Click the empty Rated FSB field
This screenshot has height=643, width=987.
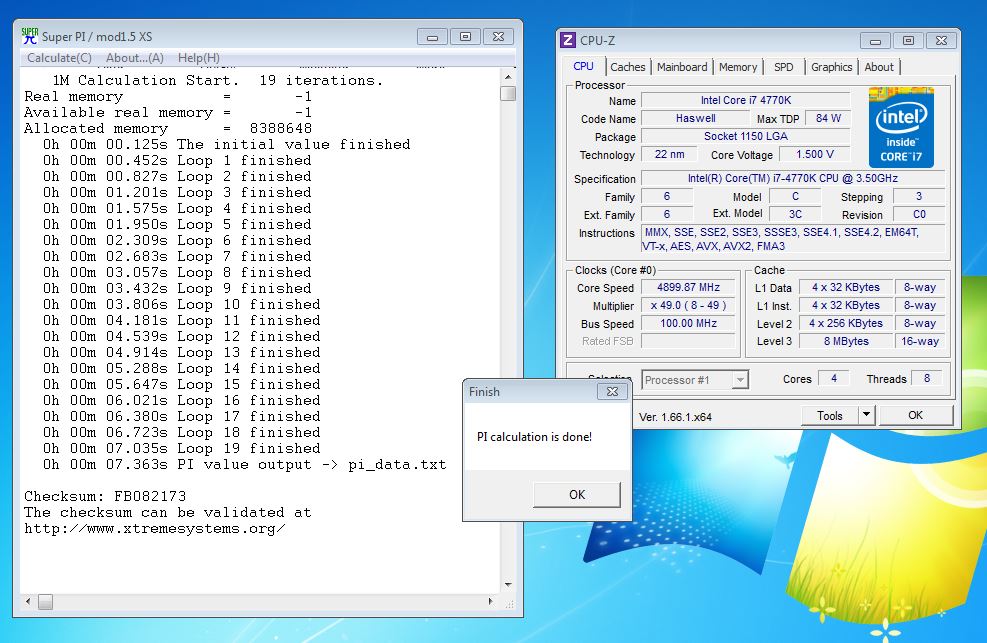click(x=688, y=341)
